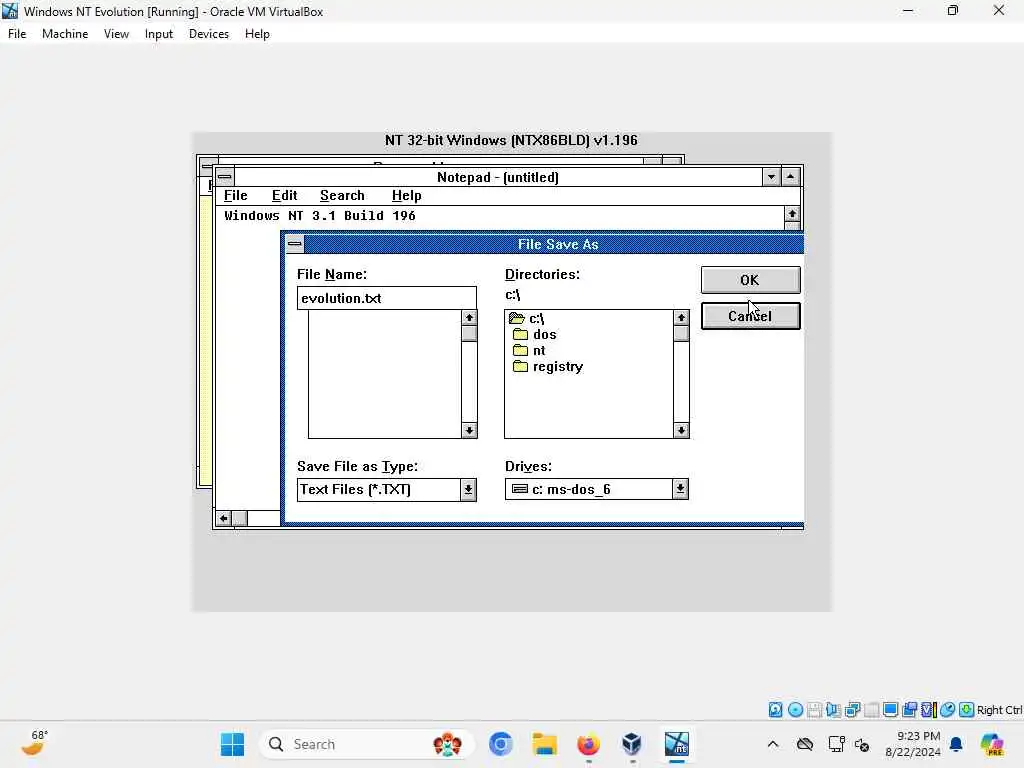Select the dos folder in Directories
The width and height of the screenshot is (1024, 768).
point(535,334)
